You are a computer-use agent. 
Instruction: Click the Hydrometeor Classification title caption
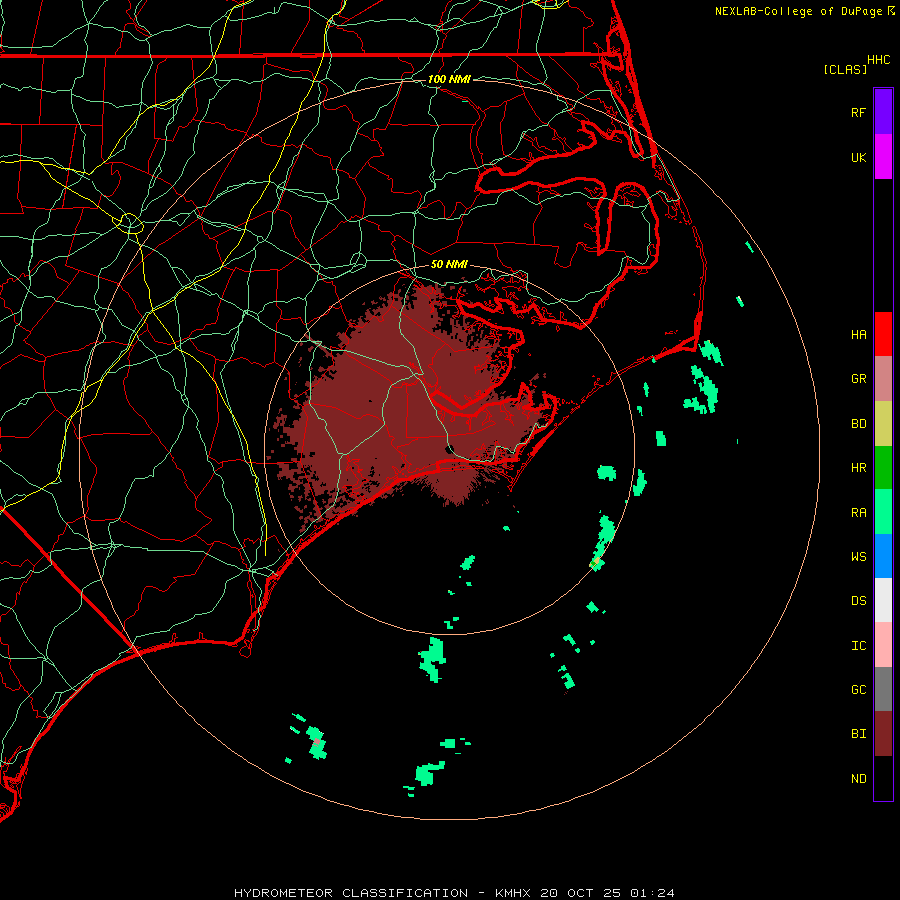click(x=454, y=893)
